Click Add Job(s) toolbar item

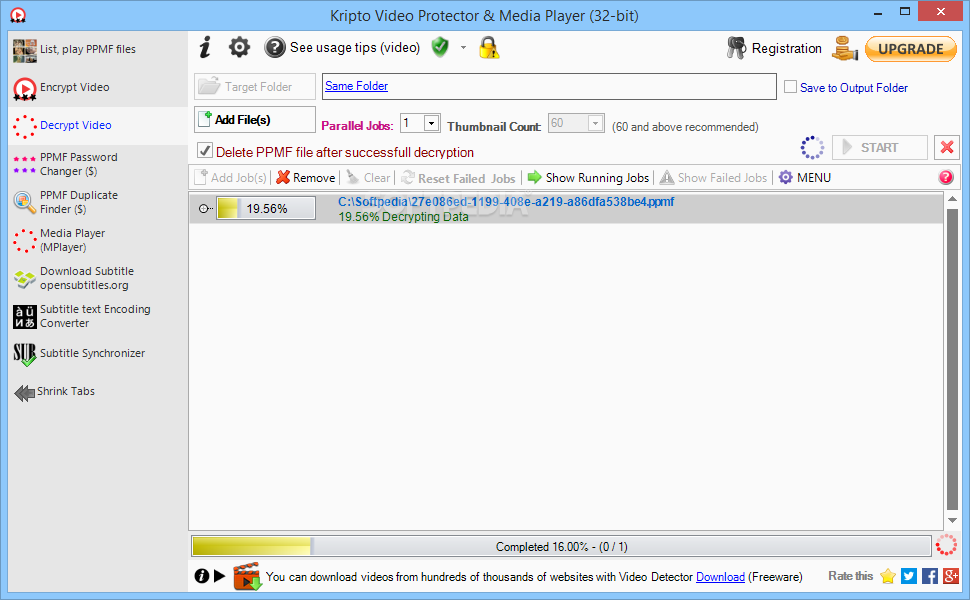(x=230, y=178)
